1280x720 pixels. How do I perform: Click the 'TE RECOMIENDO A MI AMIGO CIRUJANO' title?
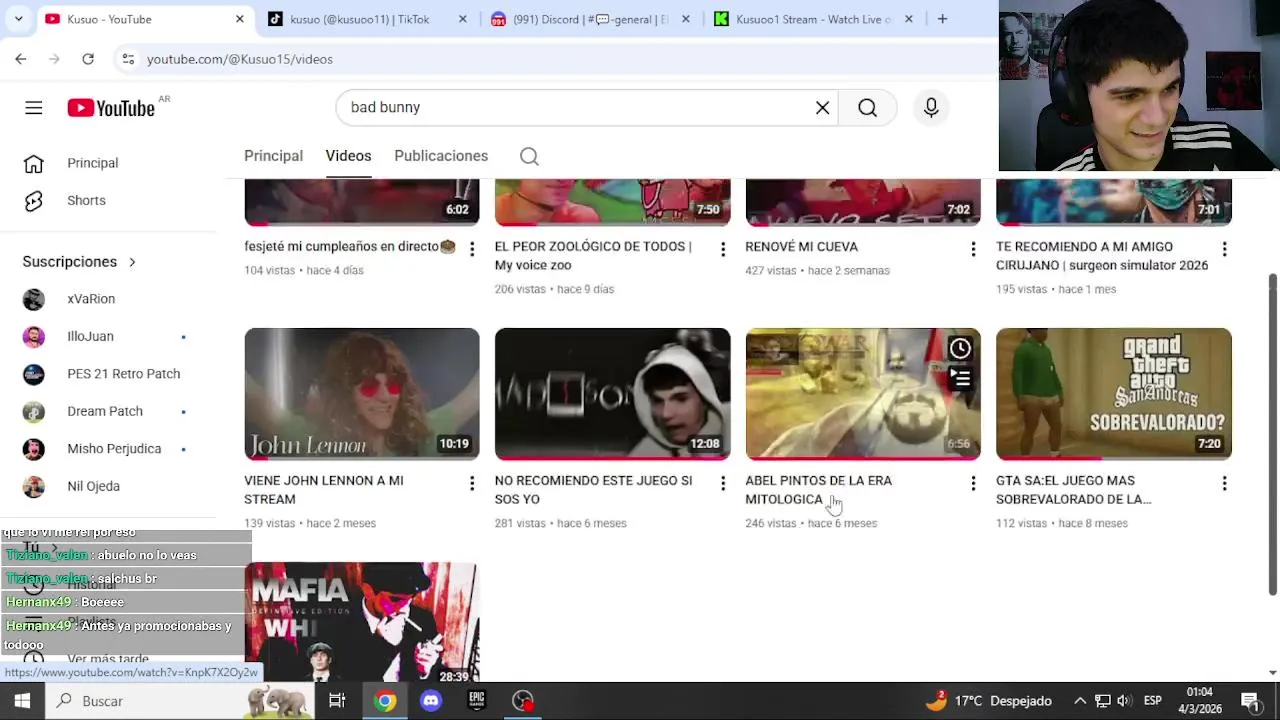[x=1102, y=256]
